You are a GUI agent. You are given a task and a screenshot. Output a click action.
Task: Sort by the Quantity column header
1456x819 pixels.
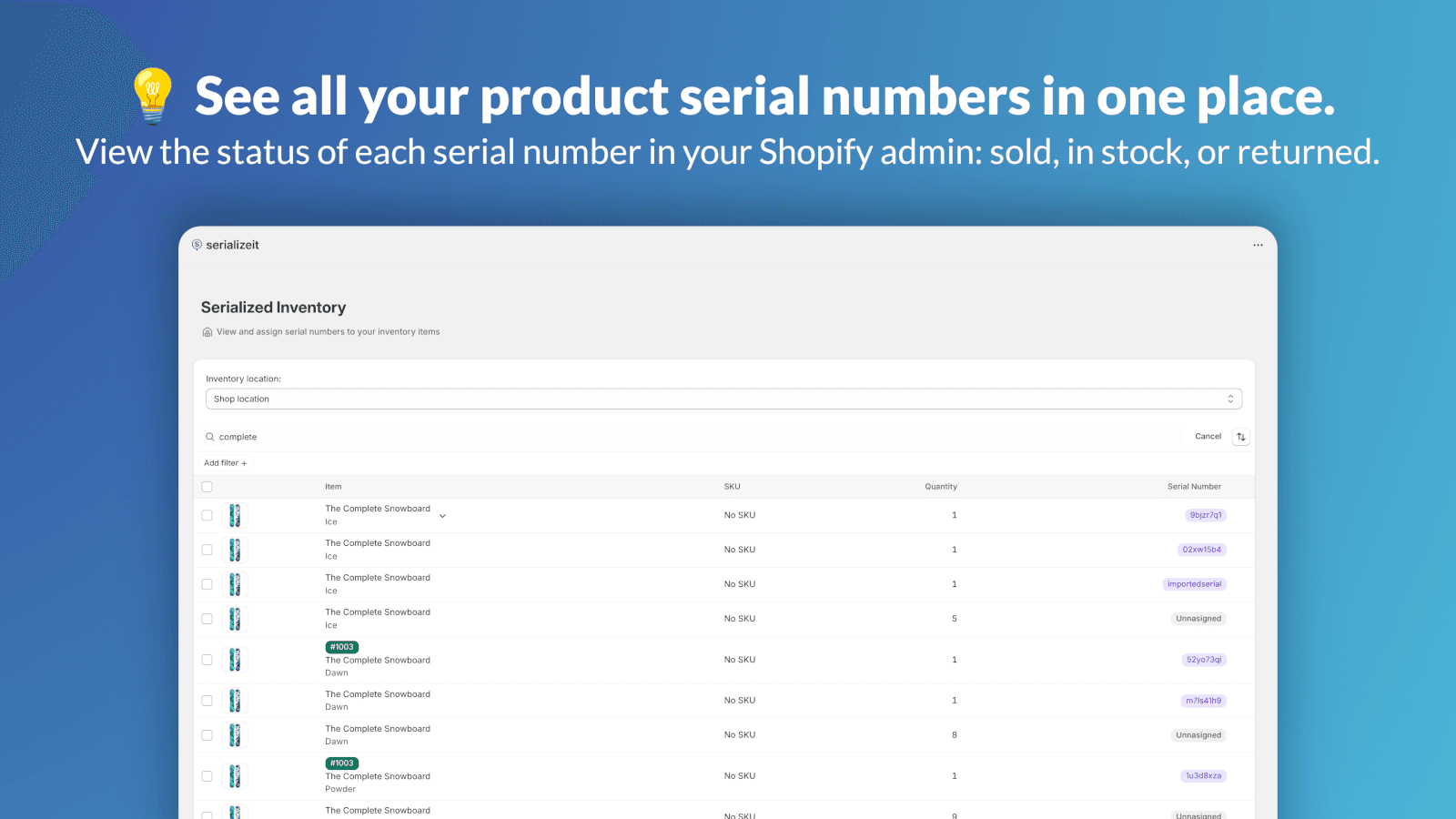pyautogui.click(x=941, y=487)
